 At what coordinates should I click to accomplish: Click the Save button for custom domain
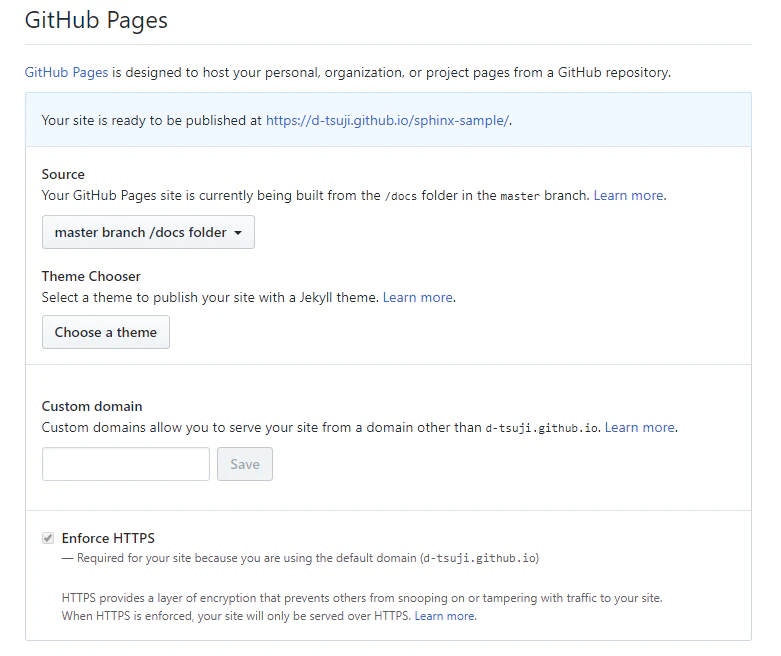pyautogui.click(x=245, y=464)
